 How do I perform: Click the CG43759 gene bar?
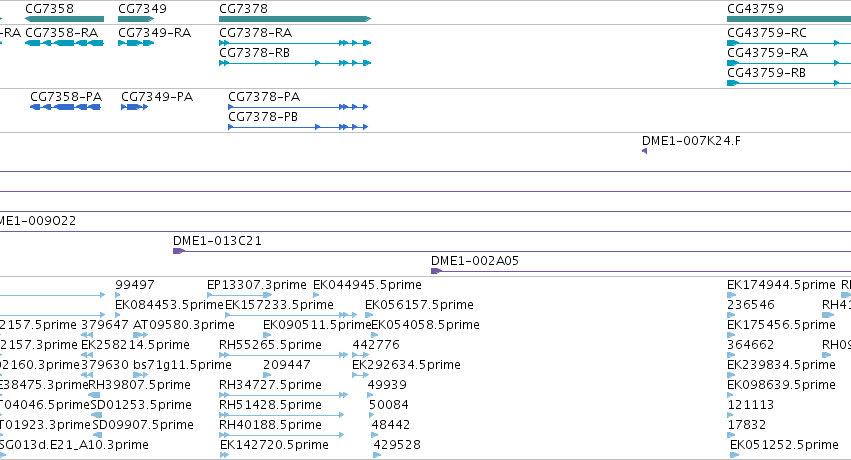[x=789, y=19]
